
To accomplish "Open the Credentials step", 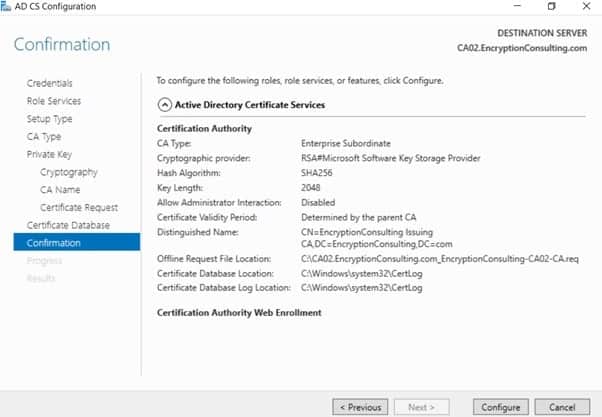I will coord(49,83).
